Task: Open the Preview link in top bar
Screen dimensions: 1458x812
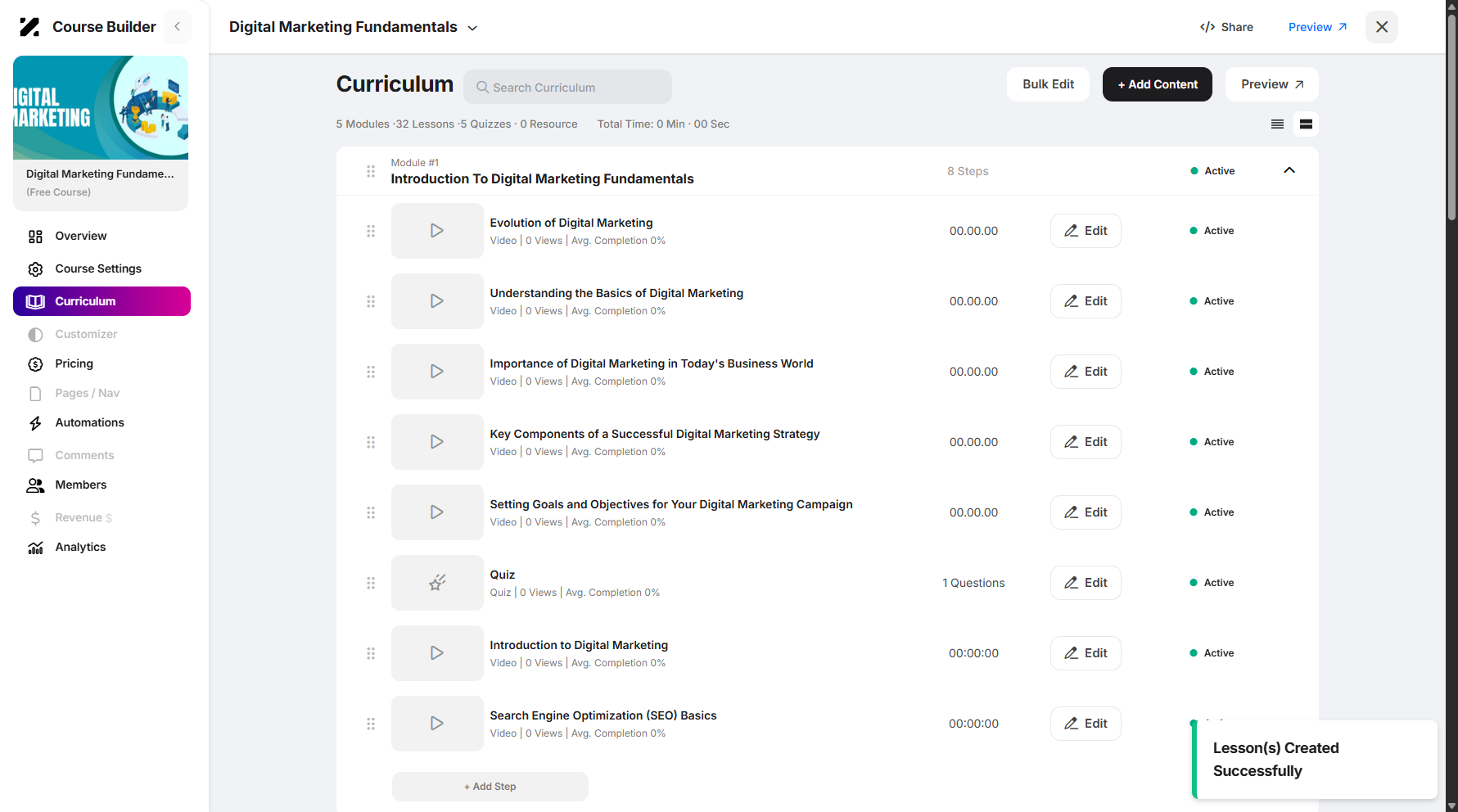Action: tap(1317, 27)
